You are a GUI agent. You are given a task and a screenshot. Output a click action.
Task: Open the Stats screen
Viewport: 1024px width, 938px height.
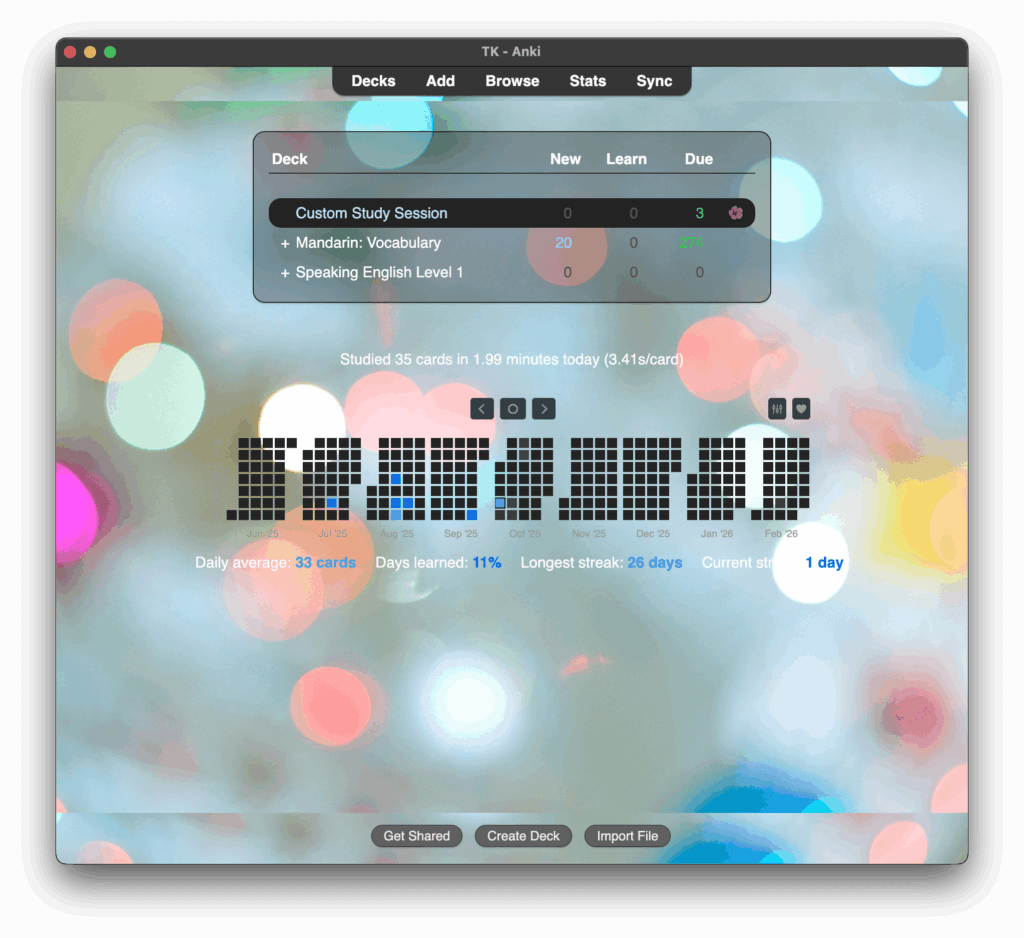[x=588, y=81]
